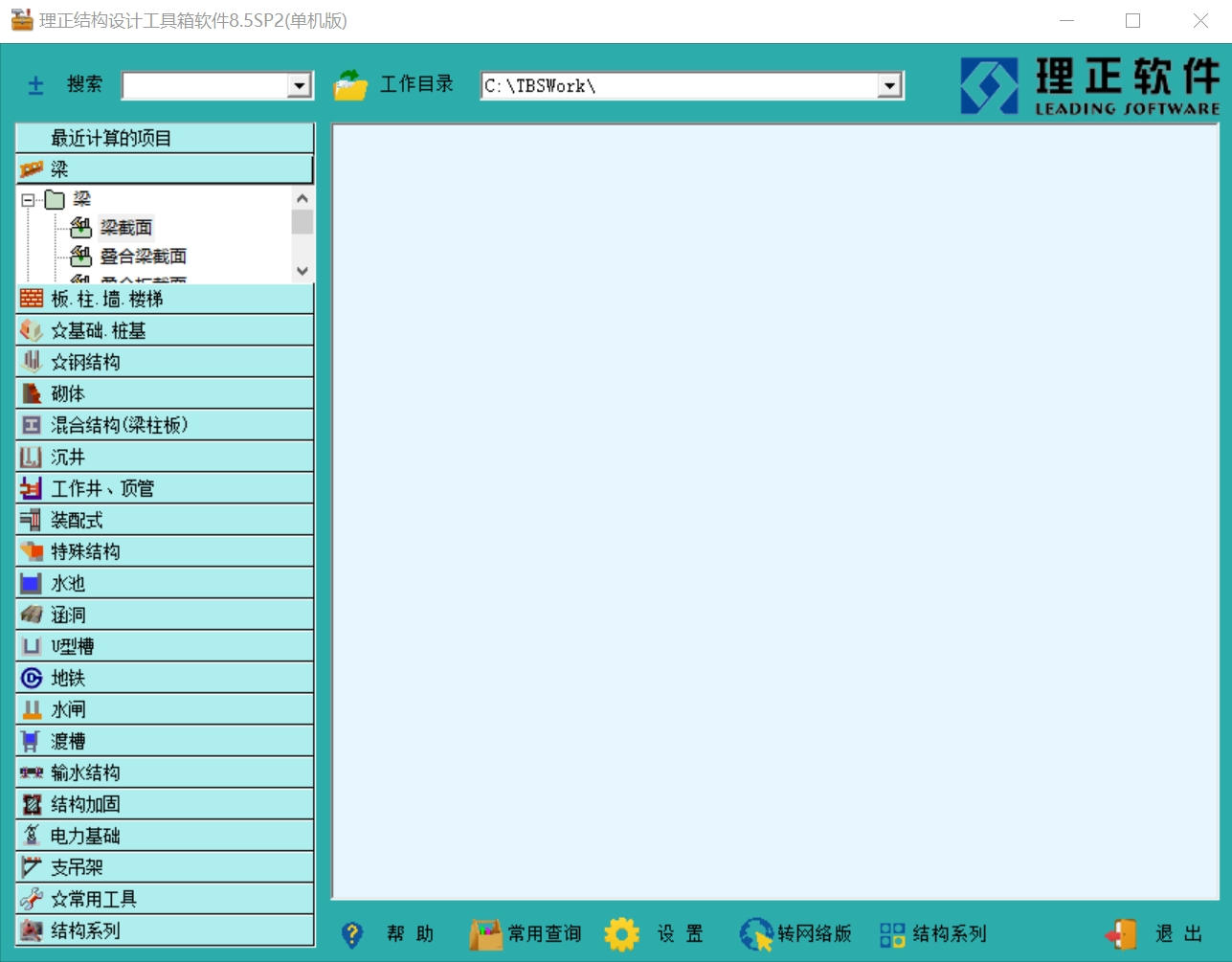The width and height of the screenshot is (1232, 962).
Task: Click the 常用工具 wrench icon
Action: 32,899
